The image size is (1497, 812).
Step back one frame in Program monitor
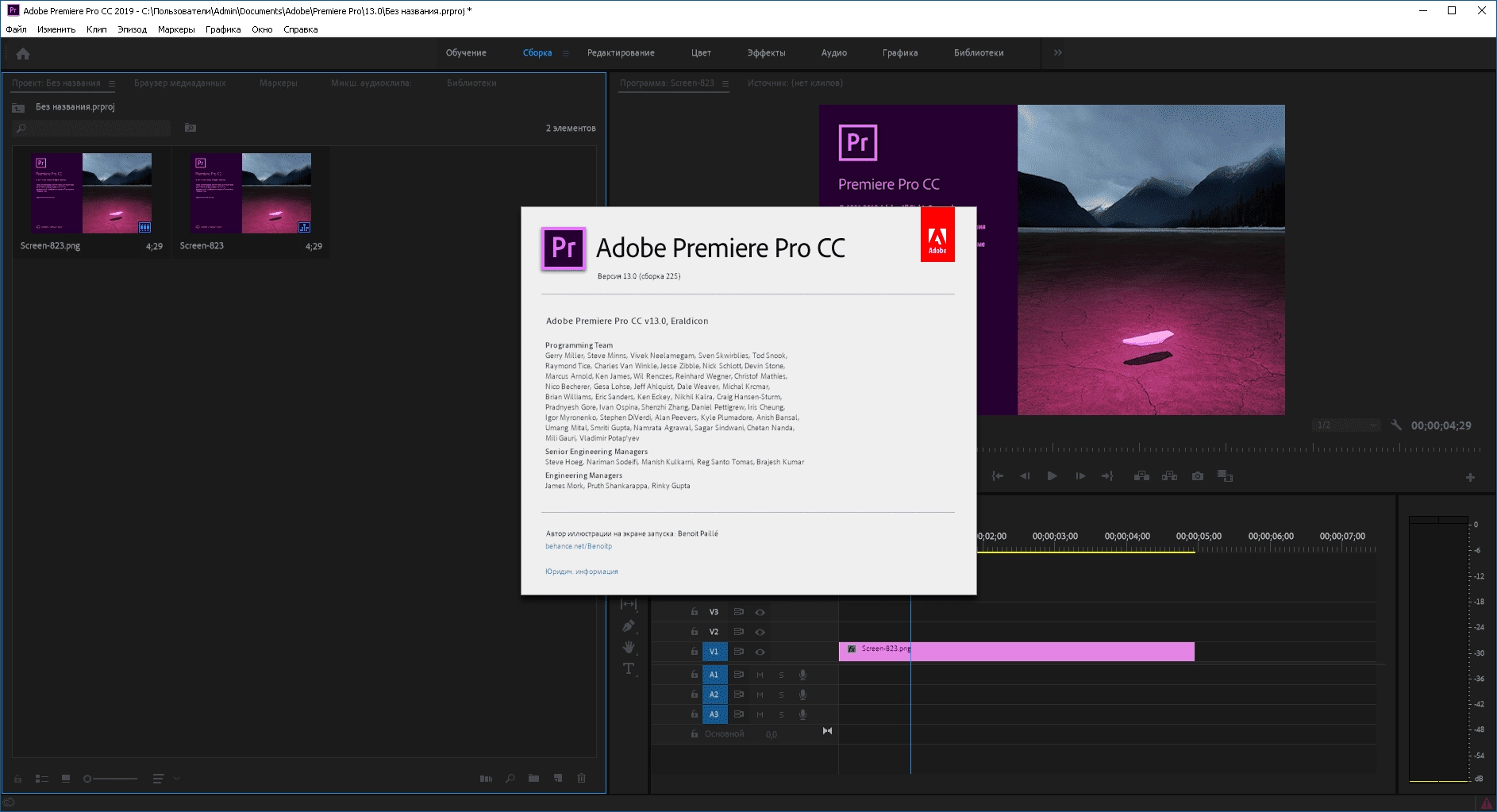point(1025,476)
